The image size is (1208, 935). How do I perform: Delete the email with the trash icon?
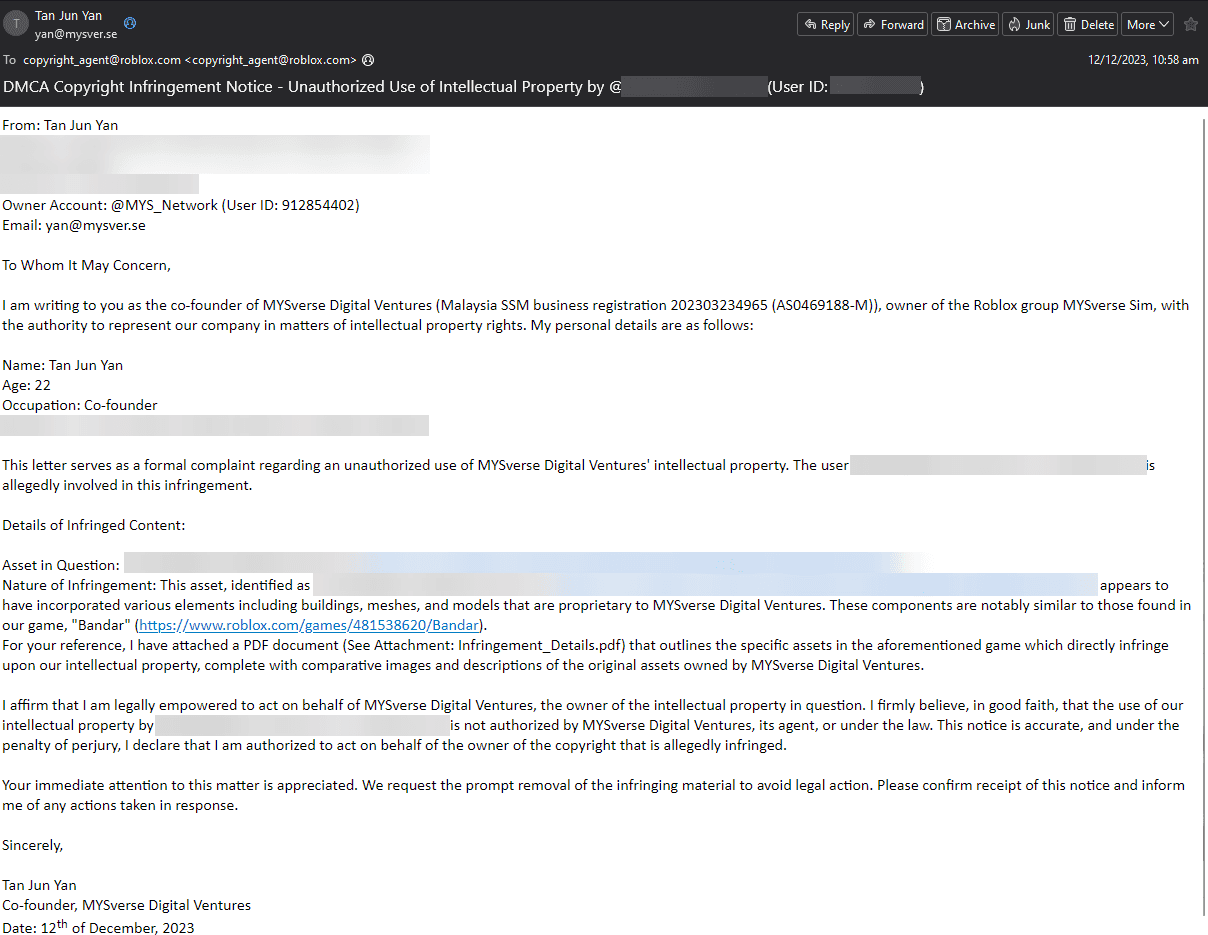(x=1088, y=25)
